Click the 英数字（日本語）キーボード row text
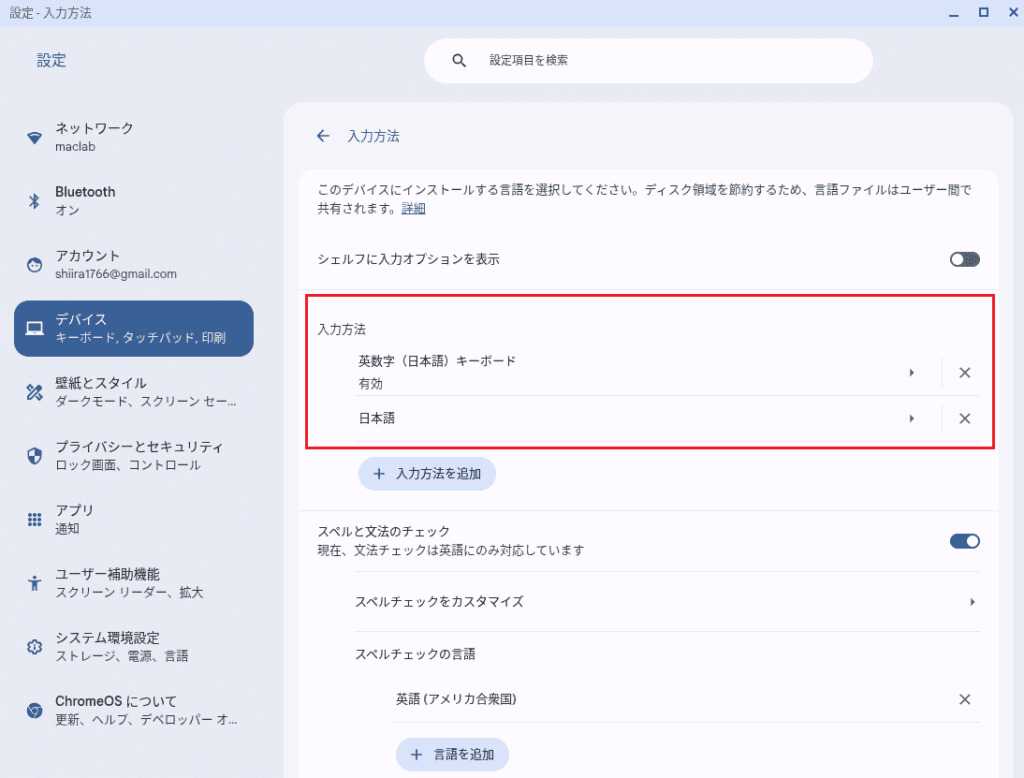Image resolution: width=1024 pixels, height=778 pixels. (437, 361)
